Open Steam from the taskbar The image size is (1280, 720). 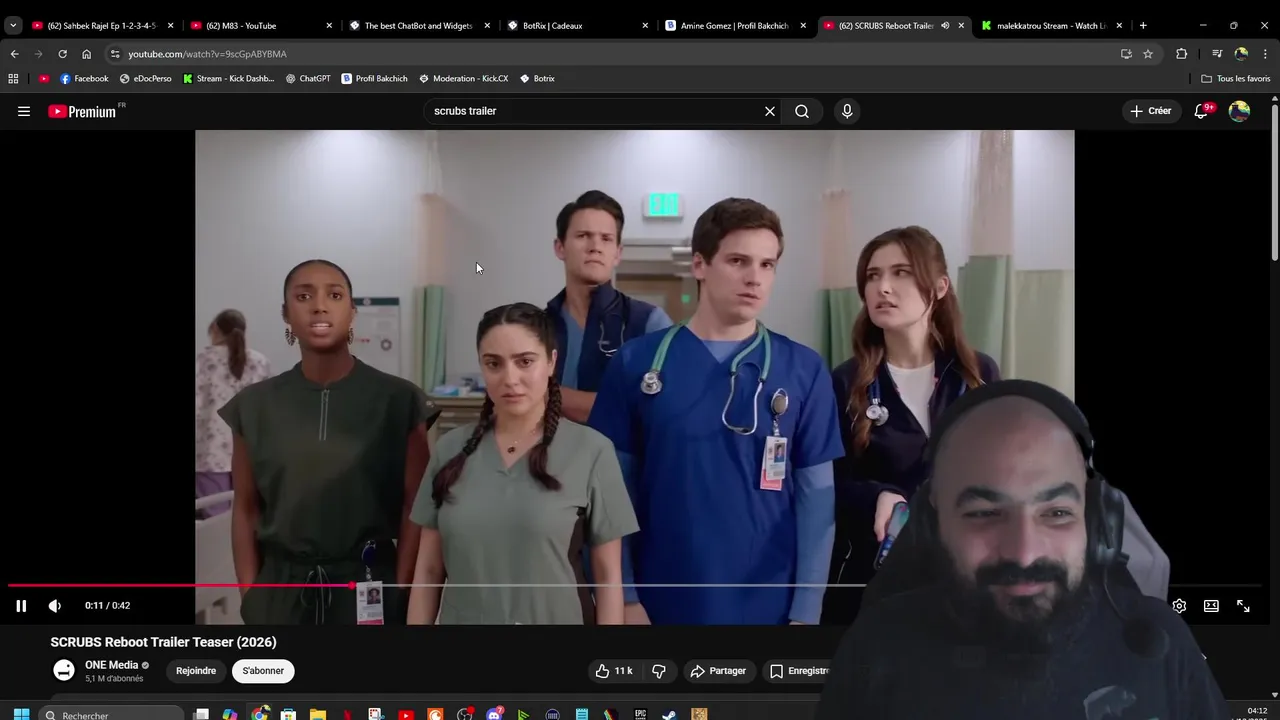coord(669,714)
